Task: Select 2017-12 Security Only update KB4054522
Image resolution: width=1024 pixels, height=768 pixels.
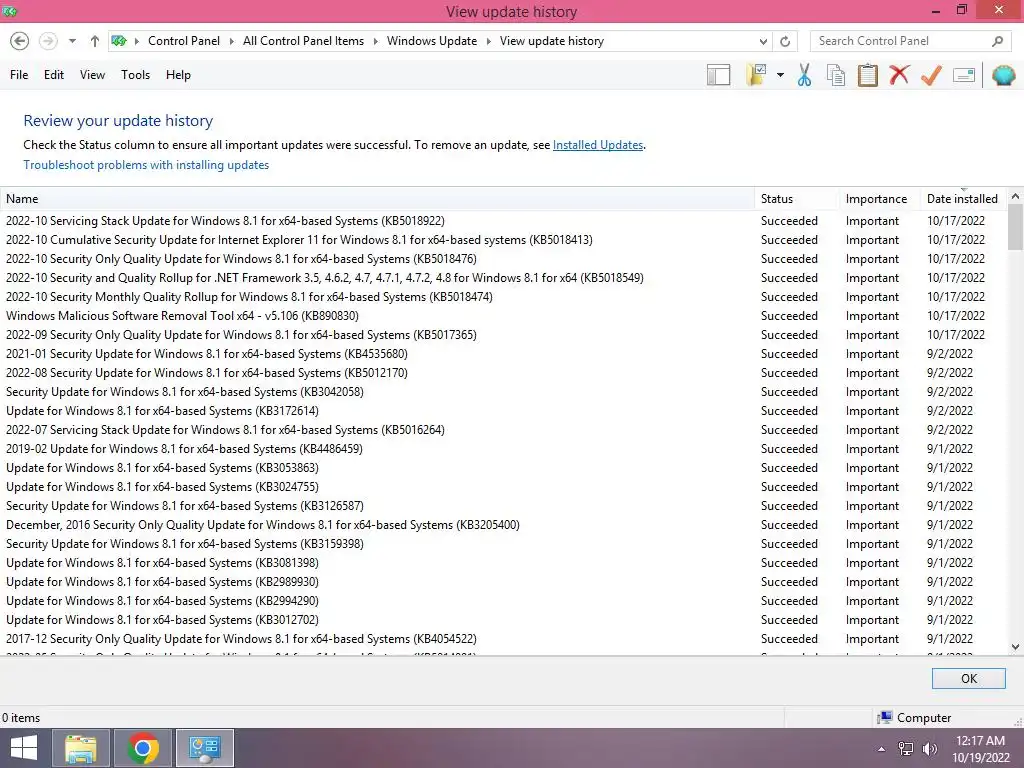Action: 504,639
